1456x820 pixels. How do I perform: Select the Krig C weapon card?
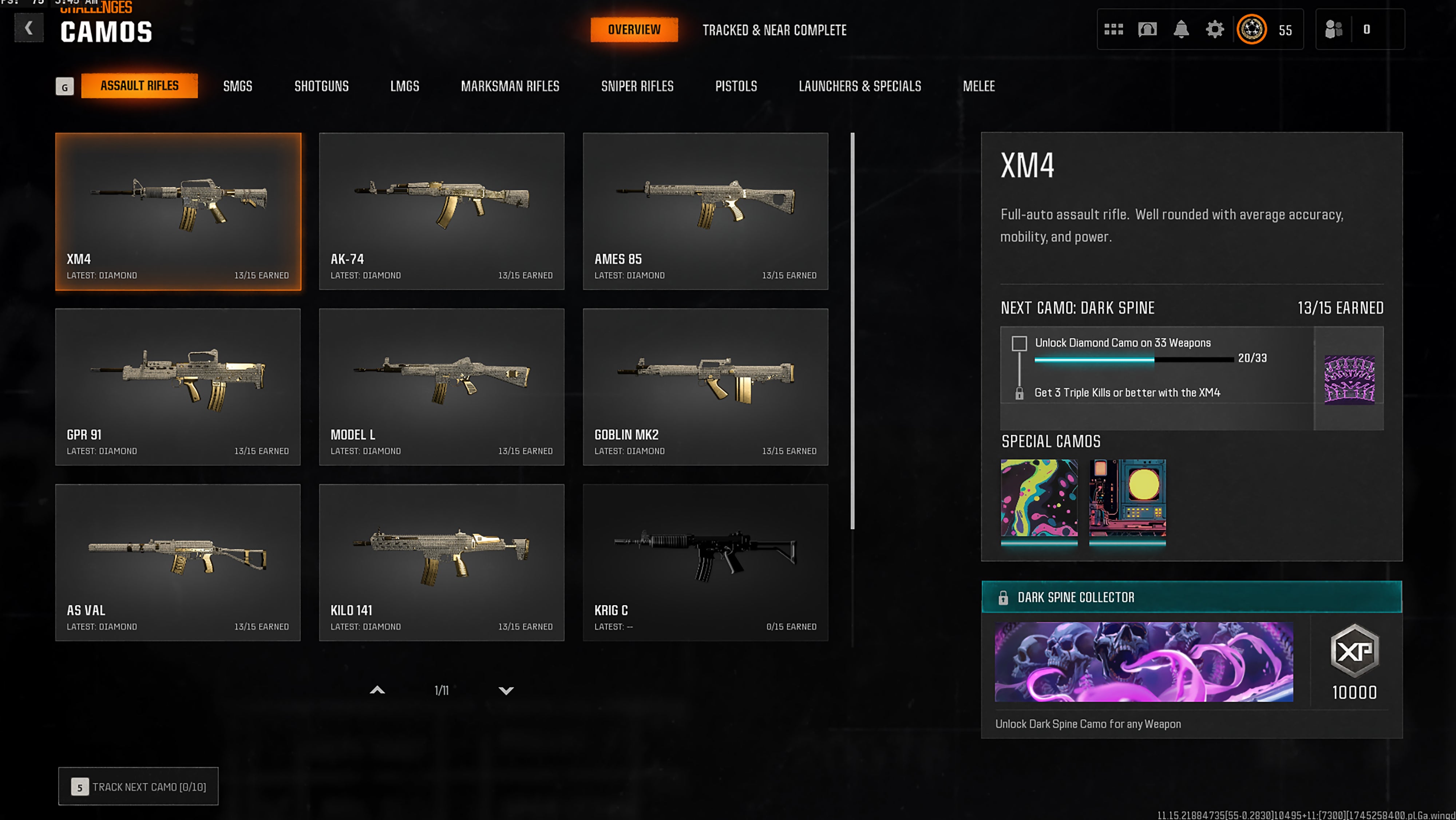pos(705,562)
